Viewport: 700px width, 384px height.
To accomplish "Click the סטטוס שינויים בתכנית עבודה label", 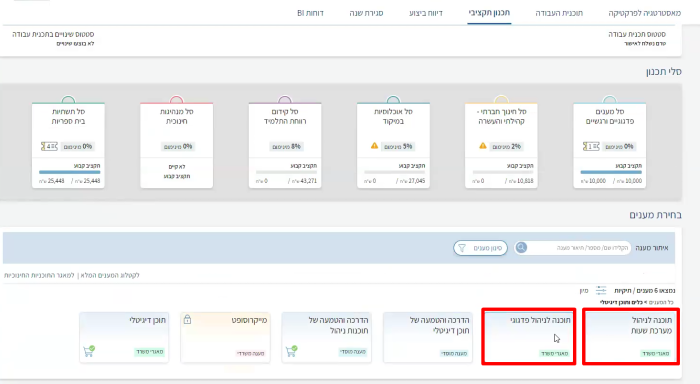I will click(53, 34).
